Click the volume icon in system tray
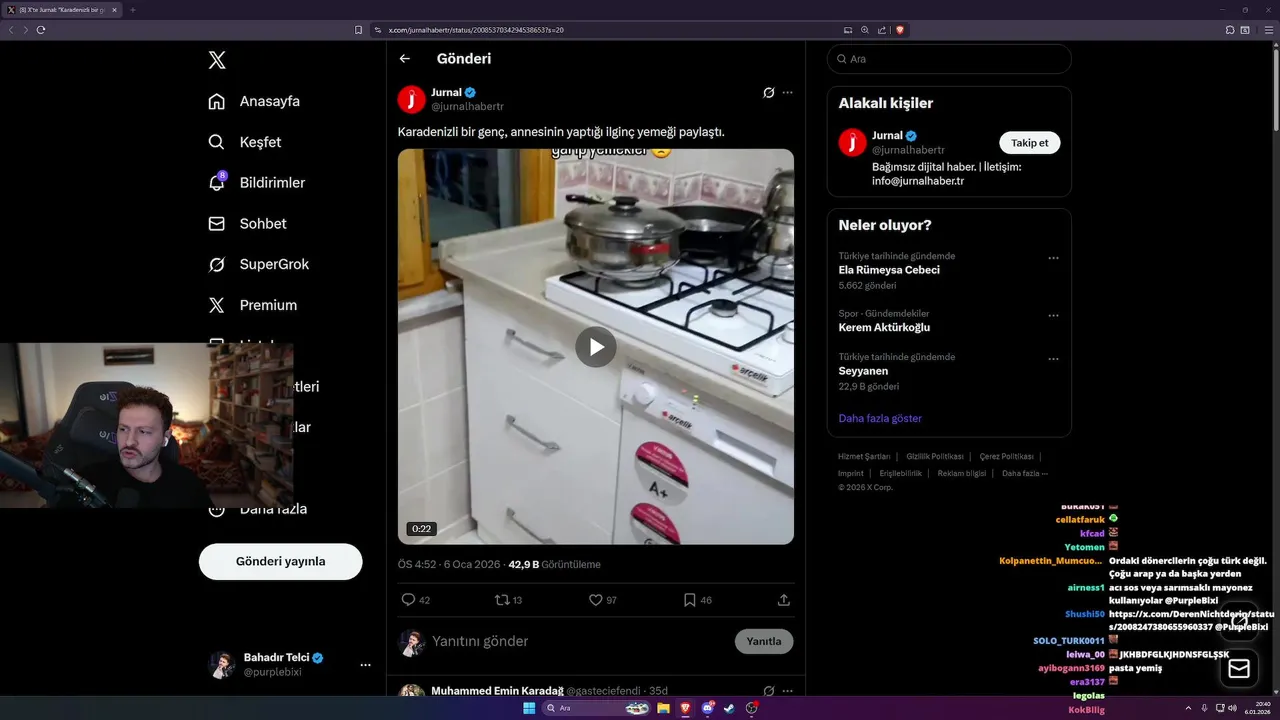Screen dimensions: 1280x720 (1231, 708)
